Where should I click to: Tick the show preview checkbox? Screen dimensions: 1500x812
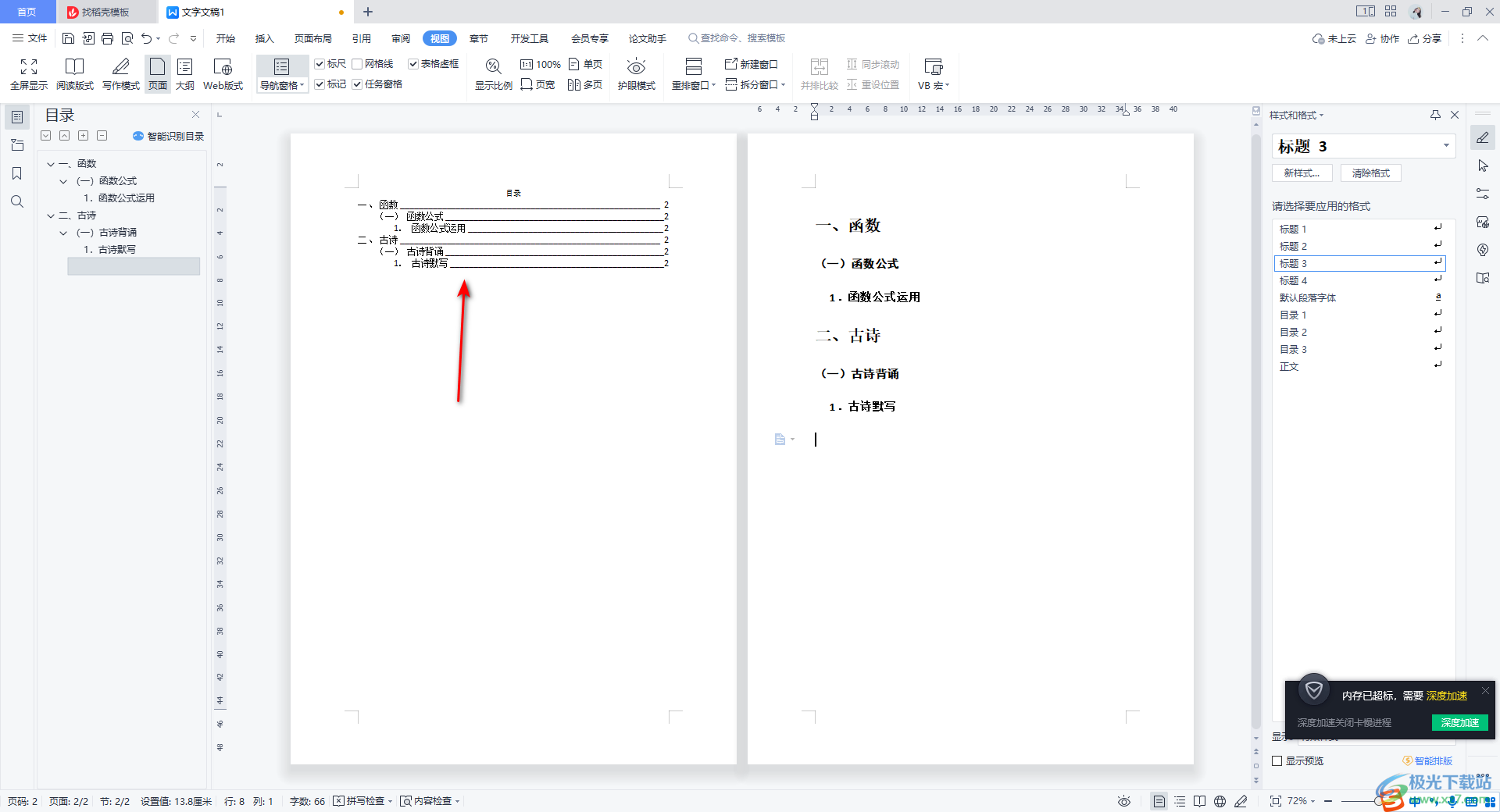1277,760
